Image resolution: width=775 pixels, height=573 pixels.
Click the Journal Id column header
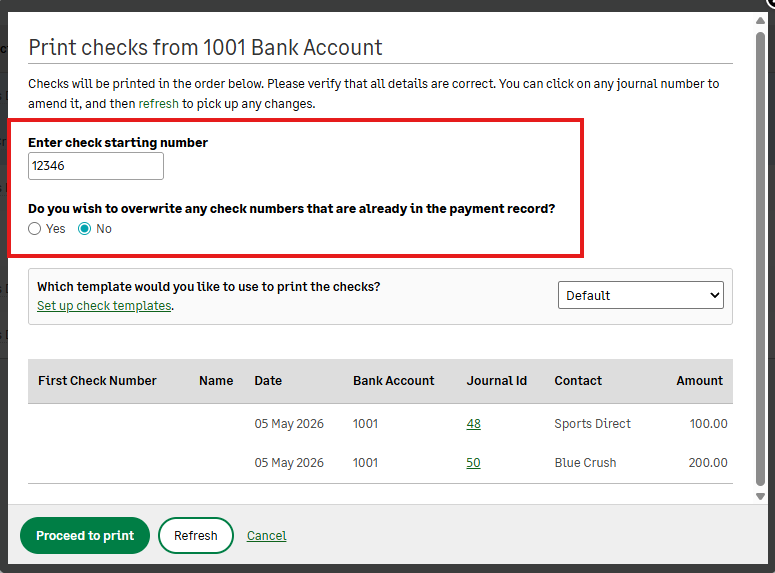(x=497, y=381)
